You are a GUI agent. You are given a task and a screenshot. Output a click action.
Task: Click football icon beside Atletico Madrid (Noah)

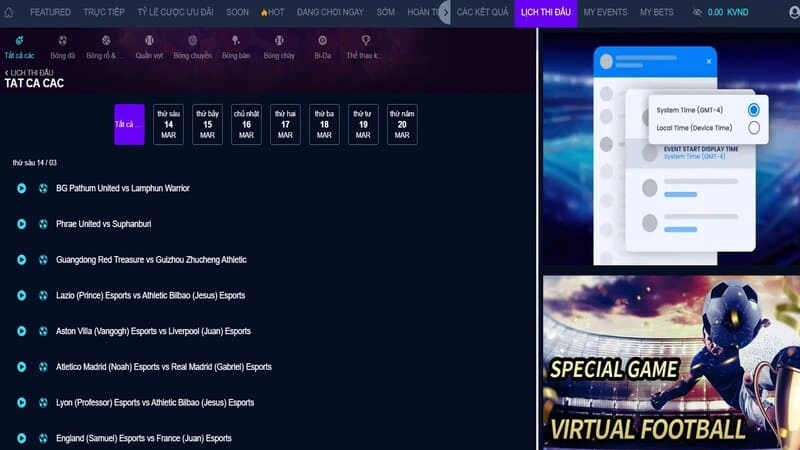(43, 367)
